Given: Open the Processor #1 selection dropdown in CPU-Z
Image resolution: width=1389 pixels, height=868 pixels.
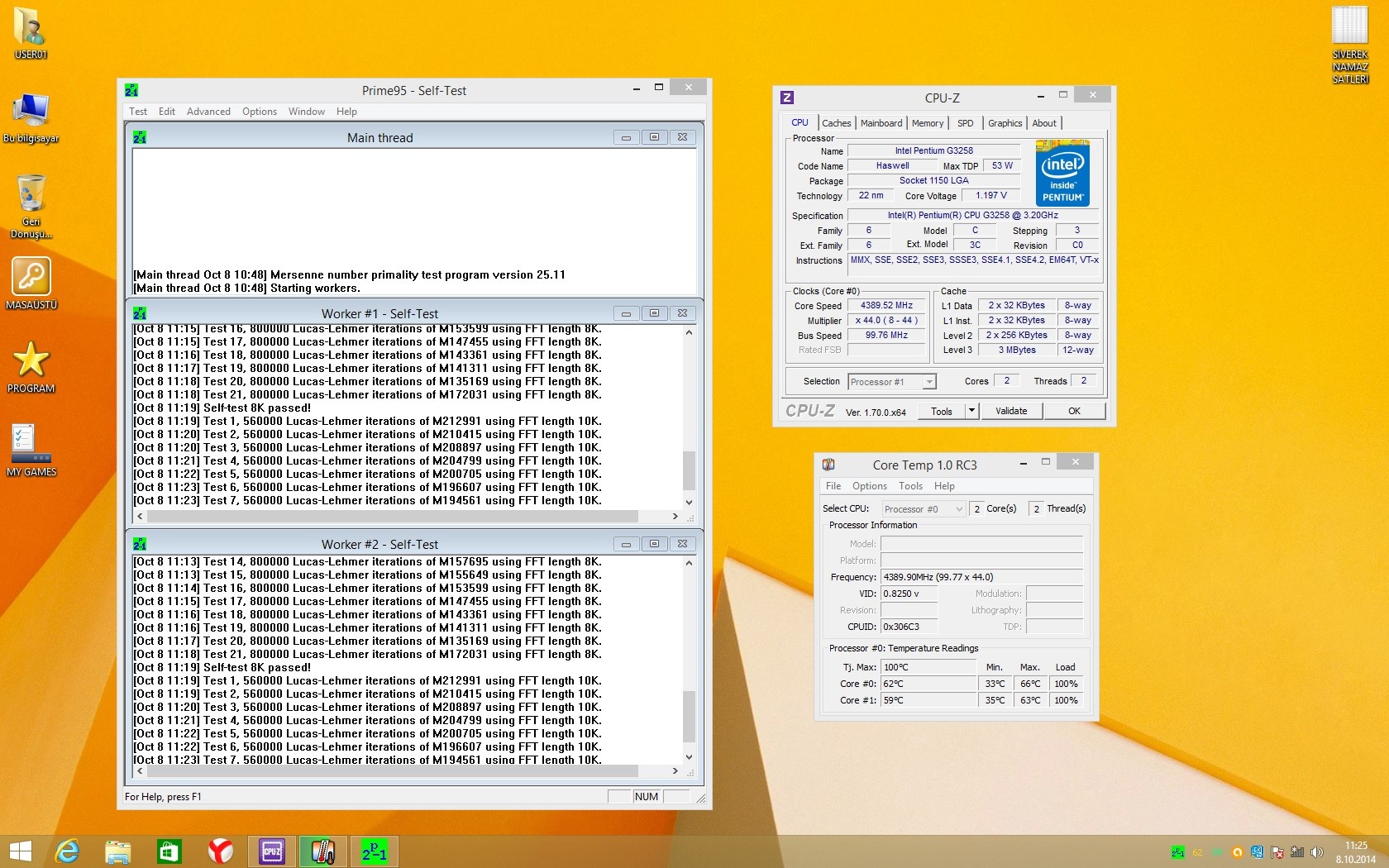Looking at the screenshot, I should point(892,382).
